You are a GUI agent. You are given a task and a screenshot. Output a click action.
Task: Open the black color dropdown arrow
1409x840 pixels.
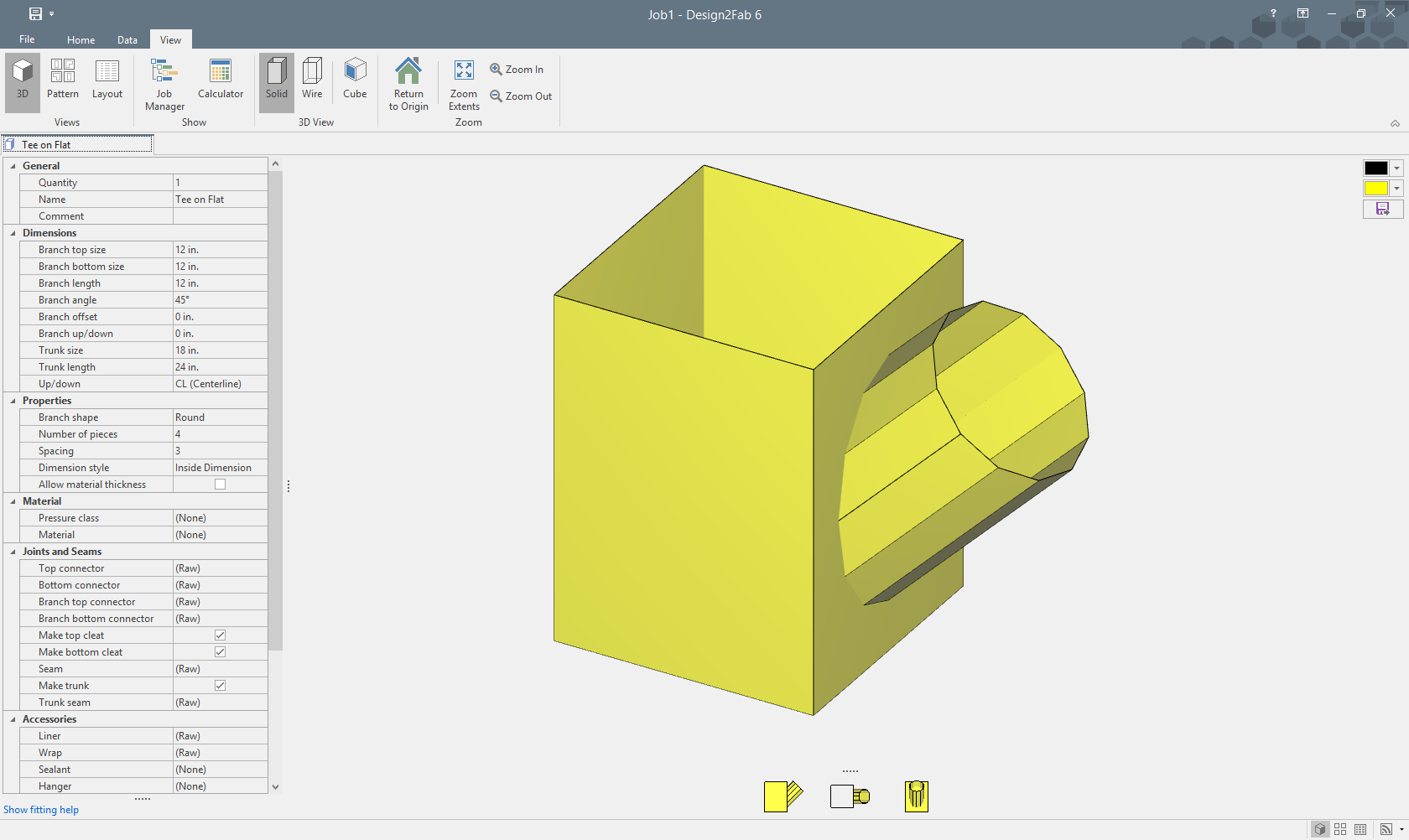[1396, 169]
